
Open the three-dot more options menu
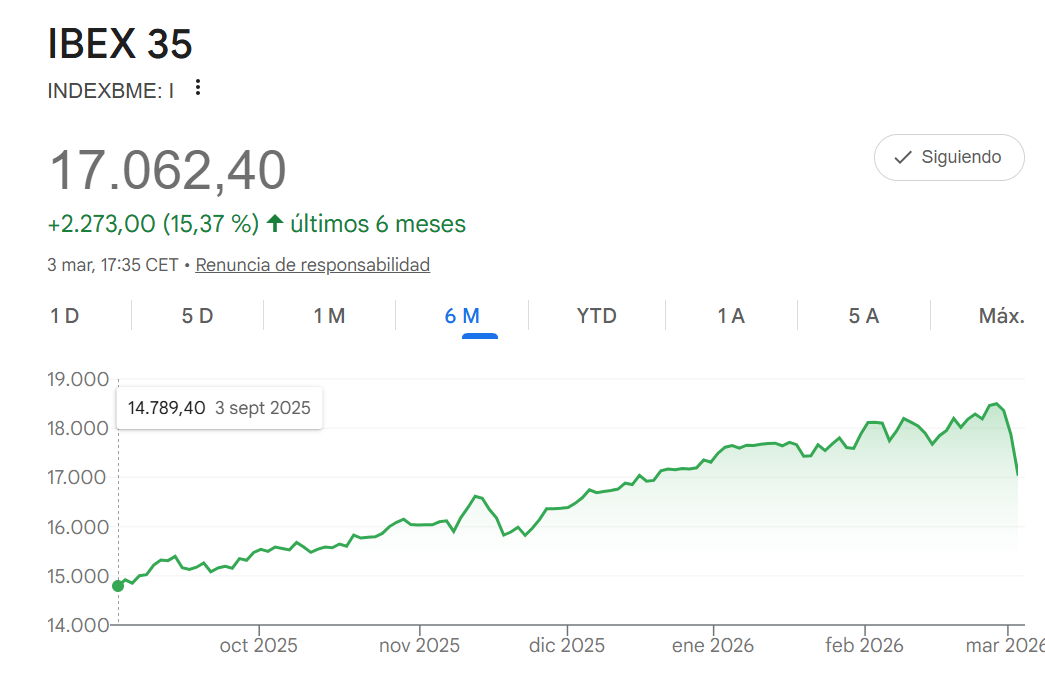(x=198, y=88)
